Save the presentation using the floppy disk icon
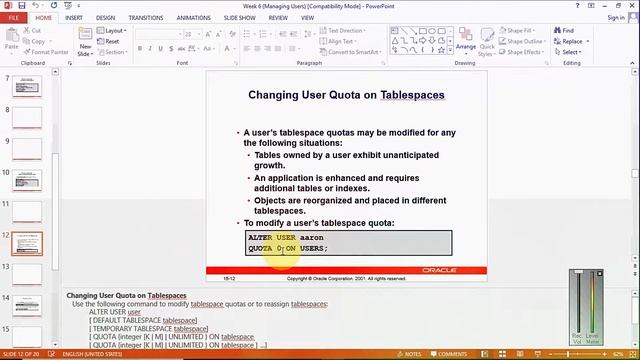640x360 pixels. tap(22, 6)
